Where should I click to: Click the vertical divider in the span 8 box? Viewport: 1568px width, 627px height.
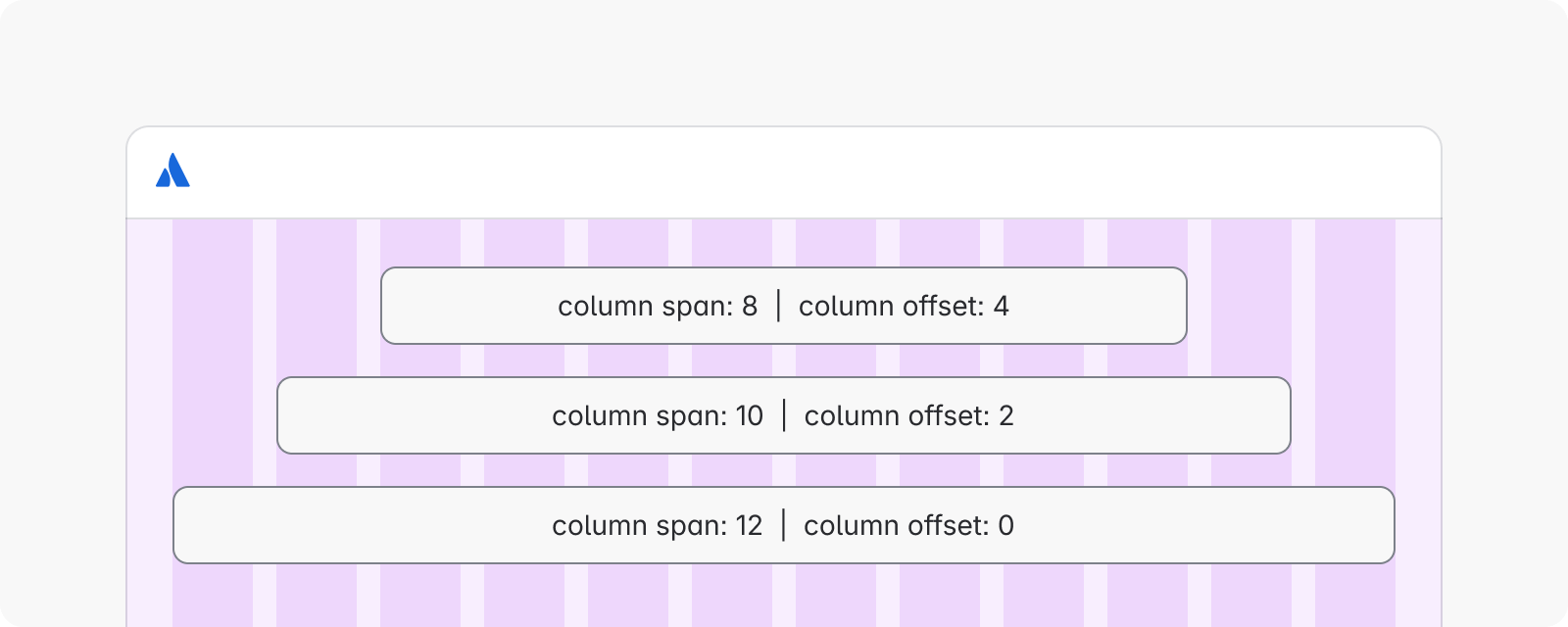pos(779,306)
